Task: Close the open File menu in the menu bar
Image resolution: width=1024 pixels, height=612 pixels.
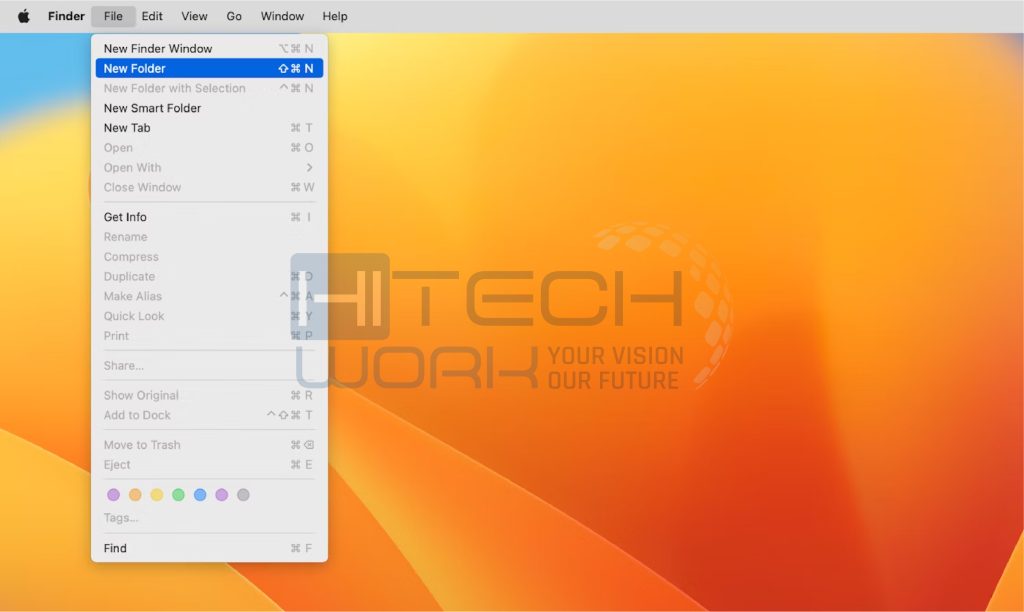Action: pos(113,16)
